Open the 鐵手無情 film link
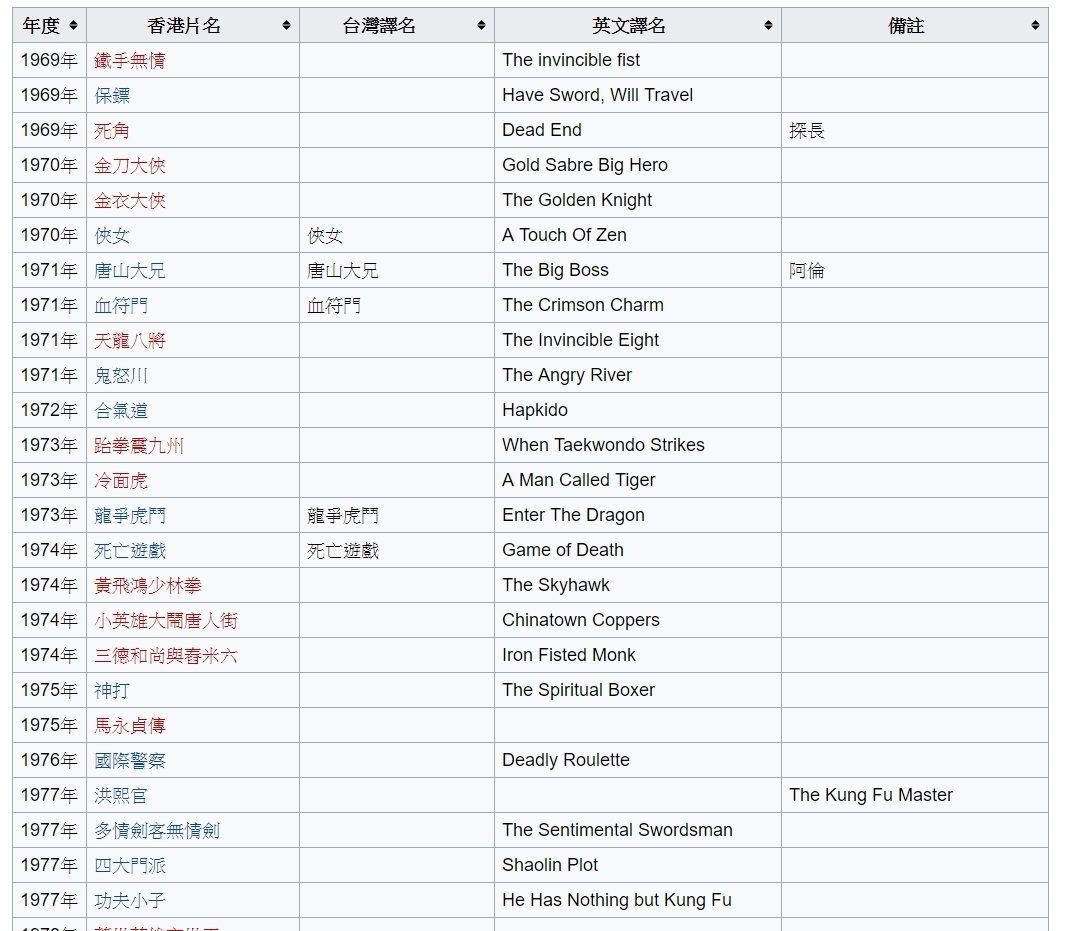The image size is (1067, 931). coord(130,61)
